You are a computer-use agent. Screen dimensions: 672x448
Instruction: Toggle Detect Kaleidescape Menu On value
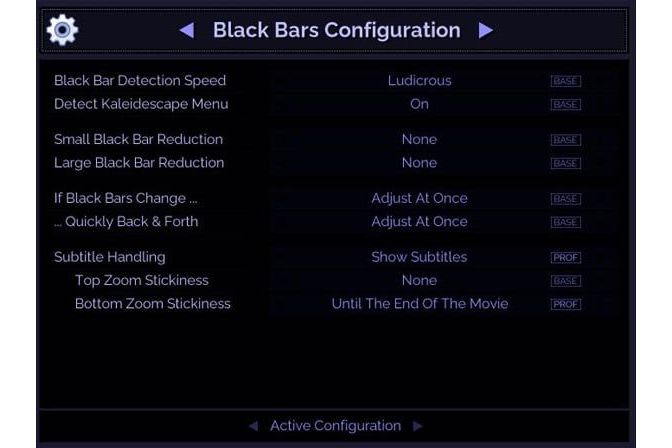point(419,104)
